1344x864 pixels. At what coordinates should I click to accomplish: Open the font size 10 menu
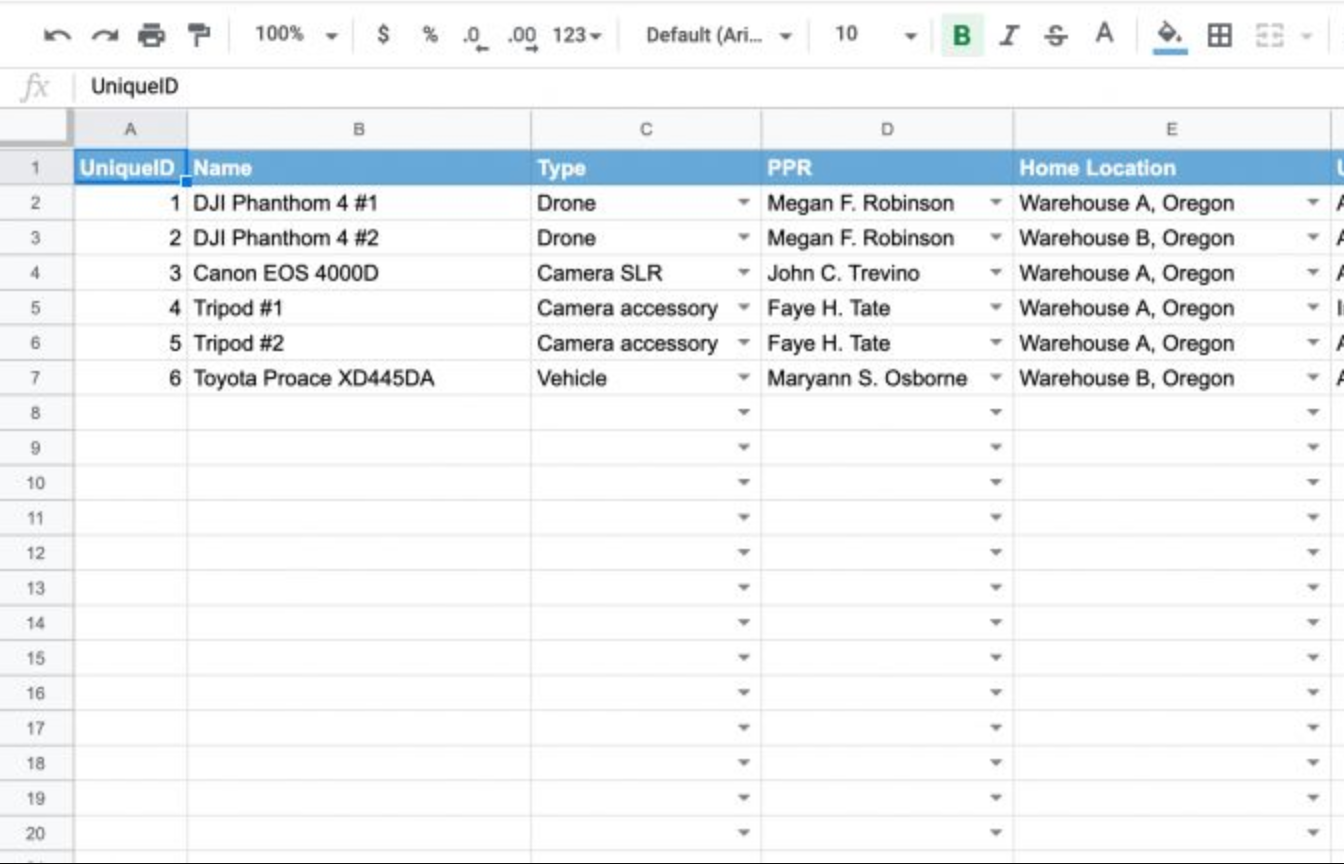[x=875, y=35]
